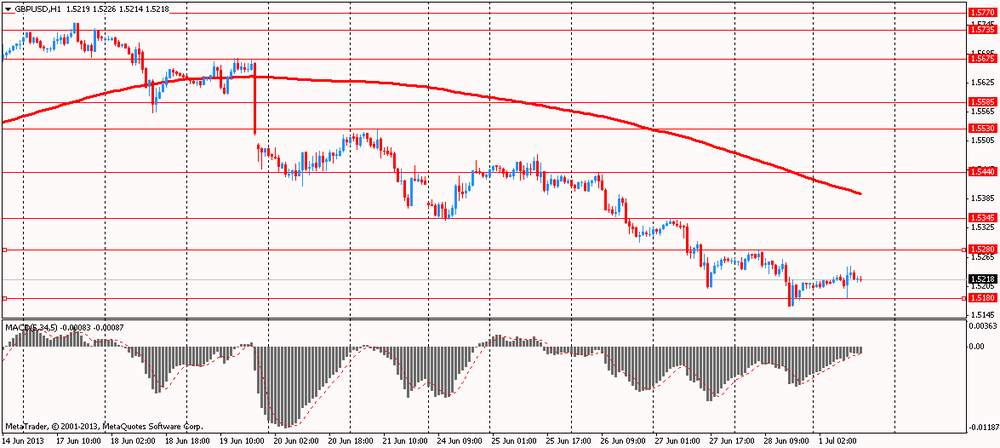Click the 27 Jun 01:00 time axis label
The height and width of the screenshot is (448, 1000).
click(676, 440)
